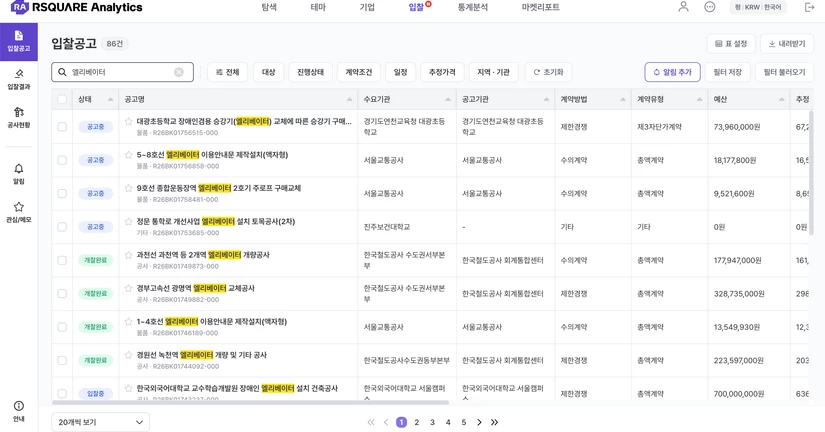This screenshot has width=825, height=432.
Task: Star the 대광초등학교 승강기 notice
Action: click(128, 121)
